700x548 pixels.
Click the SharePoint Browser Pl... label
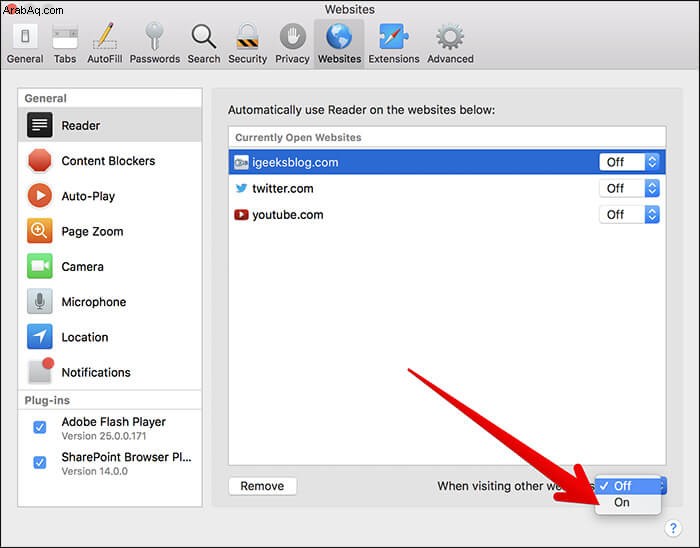pyautogui.click(x=126, y=457)
